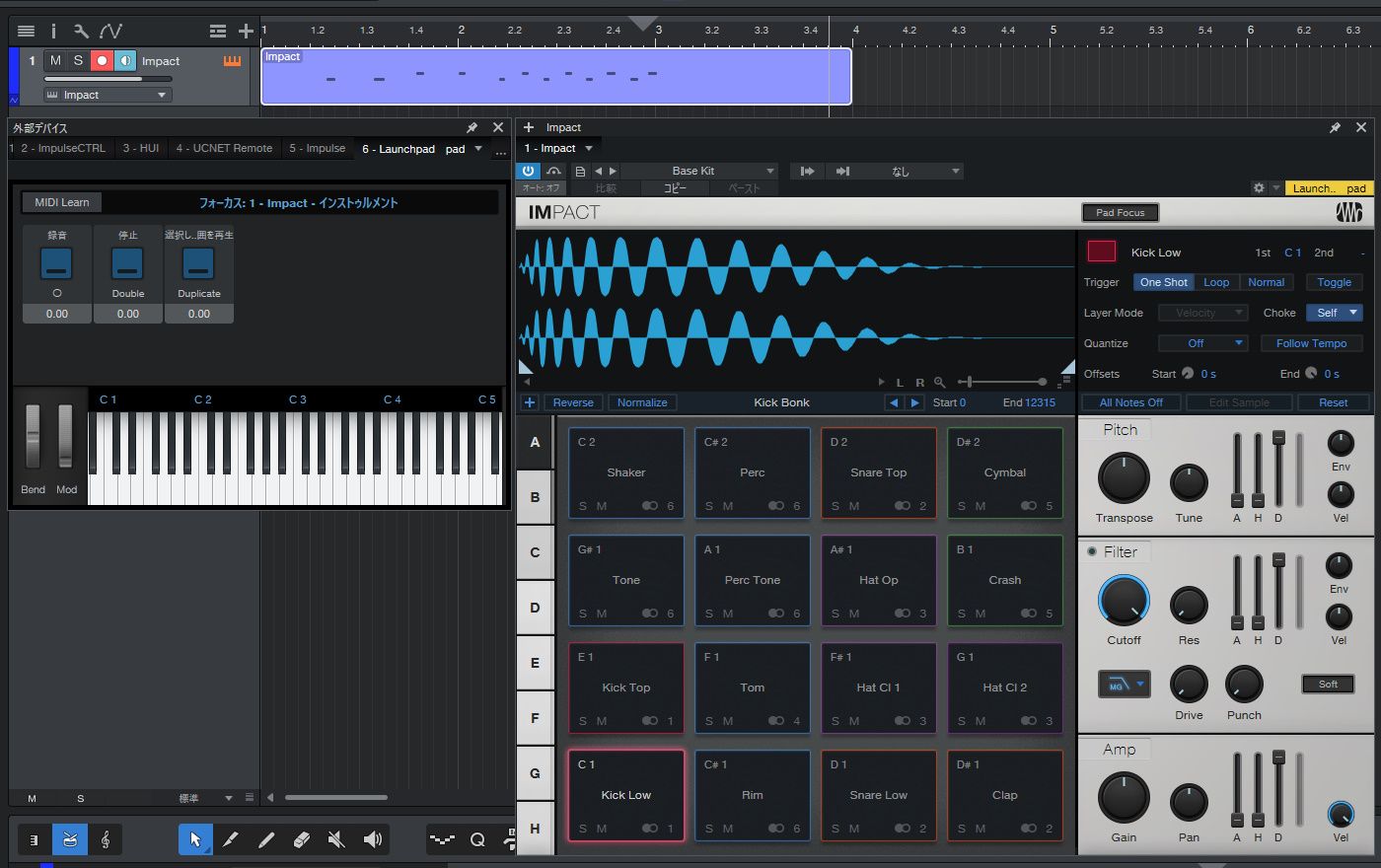The height and width of the screenshot is (868, 1381).
Task: Open the score view with treble clef icon
Action: pyautogui.click(x=106, y=839)
